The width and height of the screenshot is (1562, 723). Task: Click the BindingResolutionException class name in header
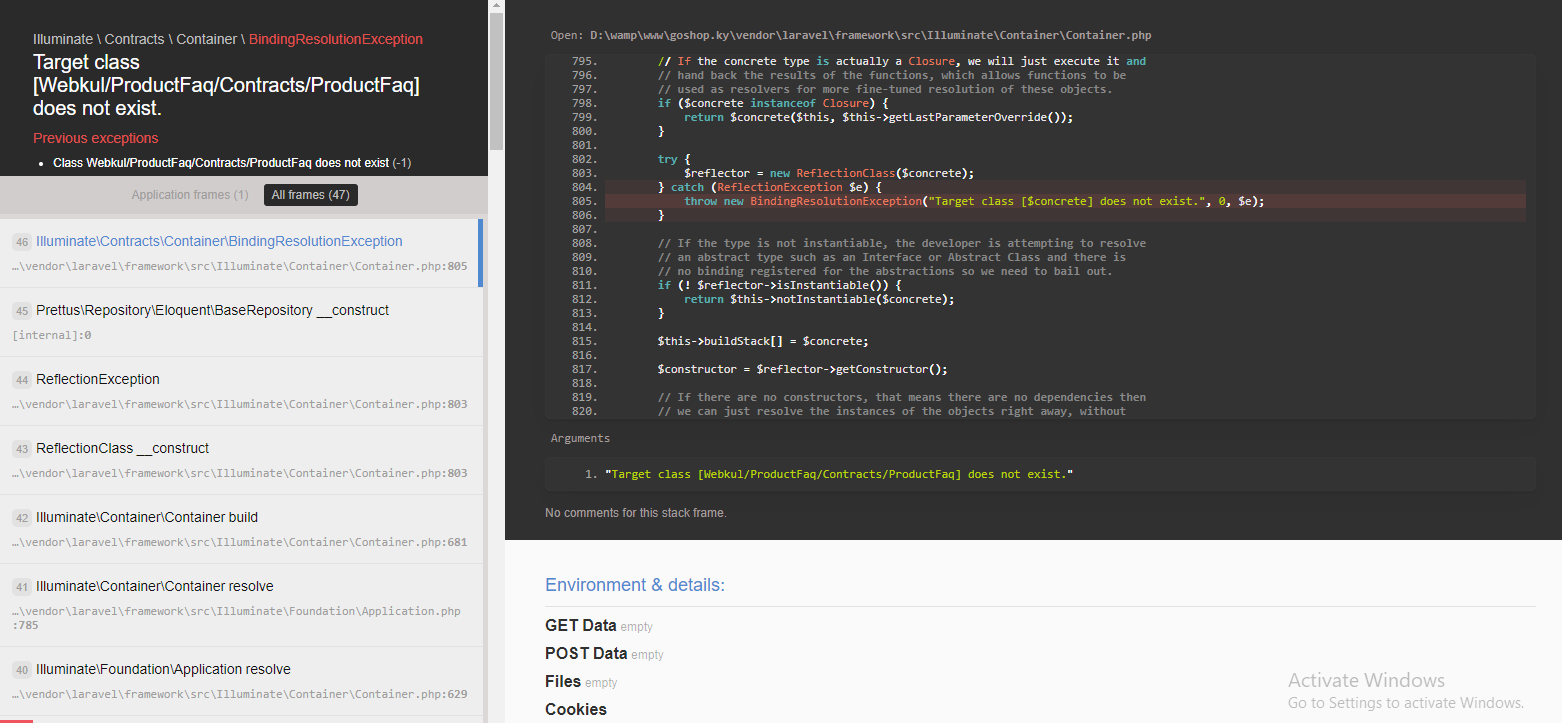tap(336, 39)
